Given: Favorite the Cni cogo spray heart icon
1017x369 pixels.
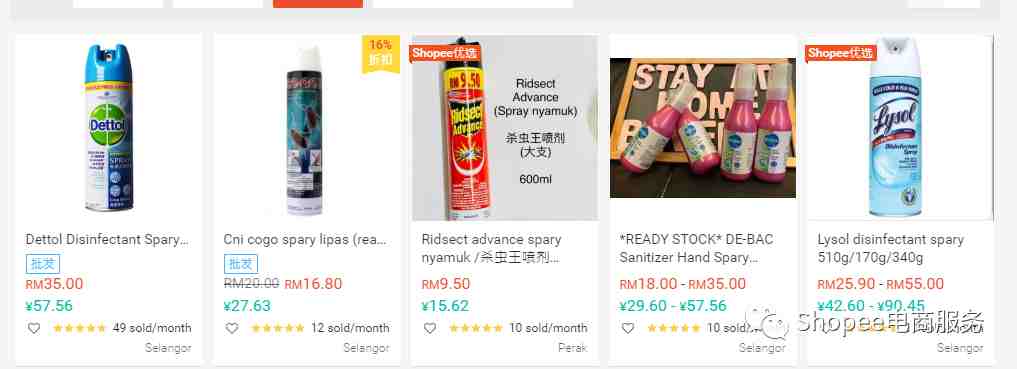Looking at the screenshot, I should [232, 328].
